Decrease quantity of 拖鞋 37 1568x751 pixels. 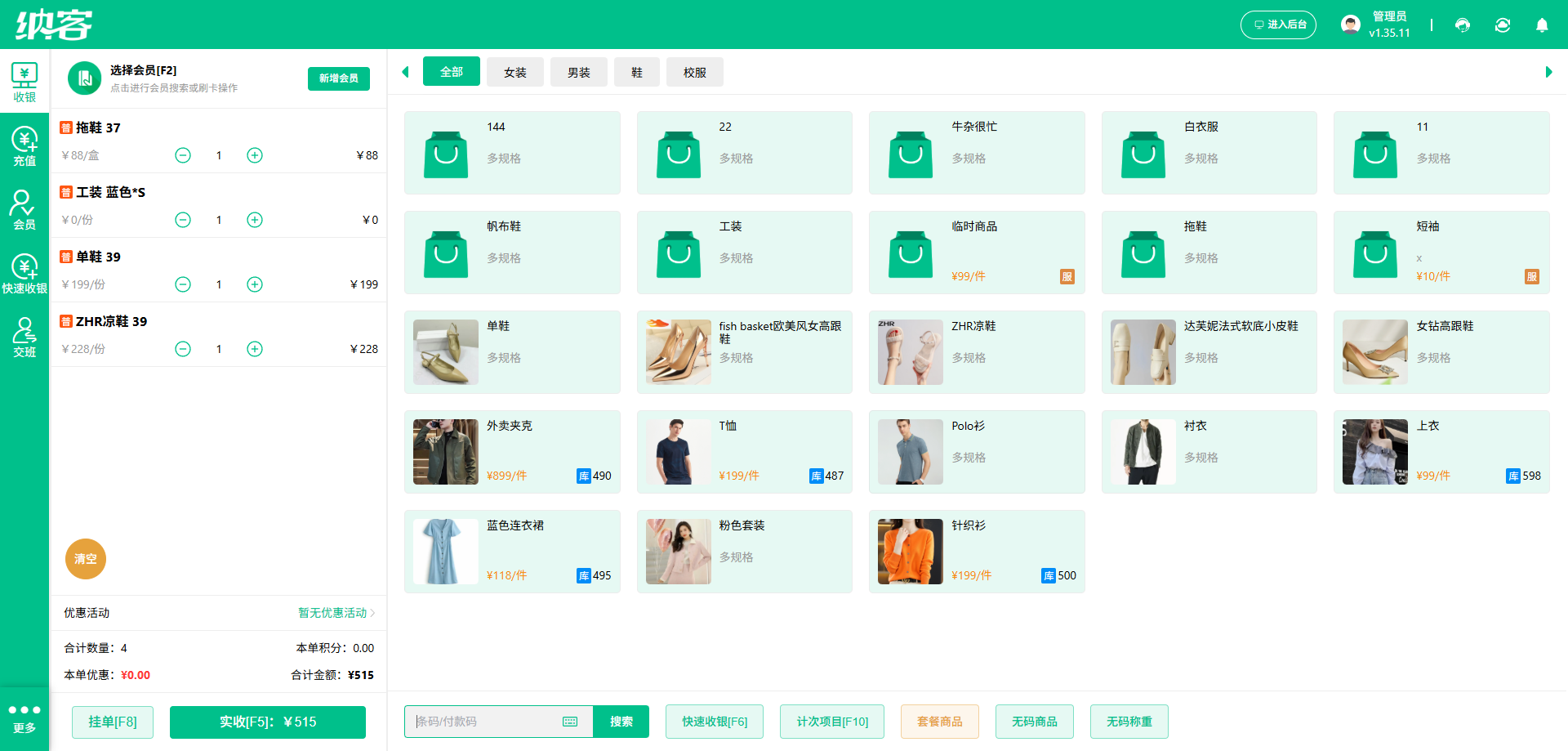tap(183, 155)
